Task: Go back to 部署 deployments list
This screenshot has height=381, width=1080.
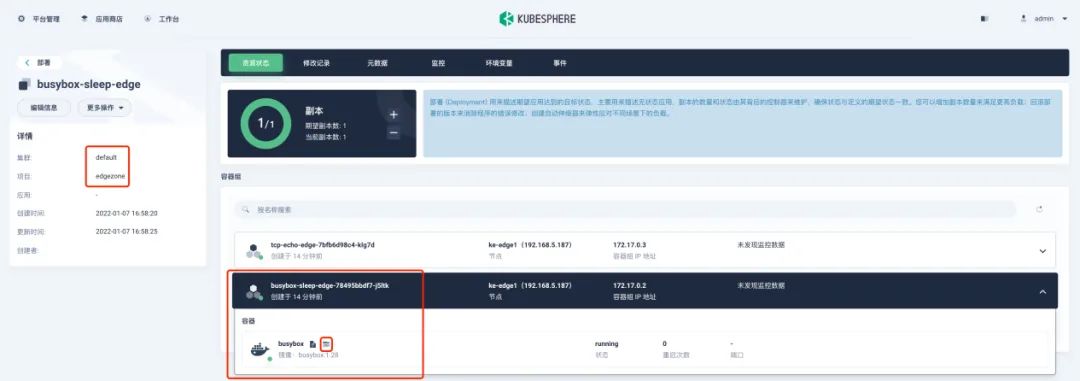Action: click(x=39, y=62)
